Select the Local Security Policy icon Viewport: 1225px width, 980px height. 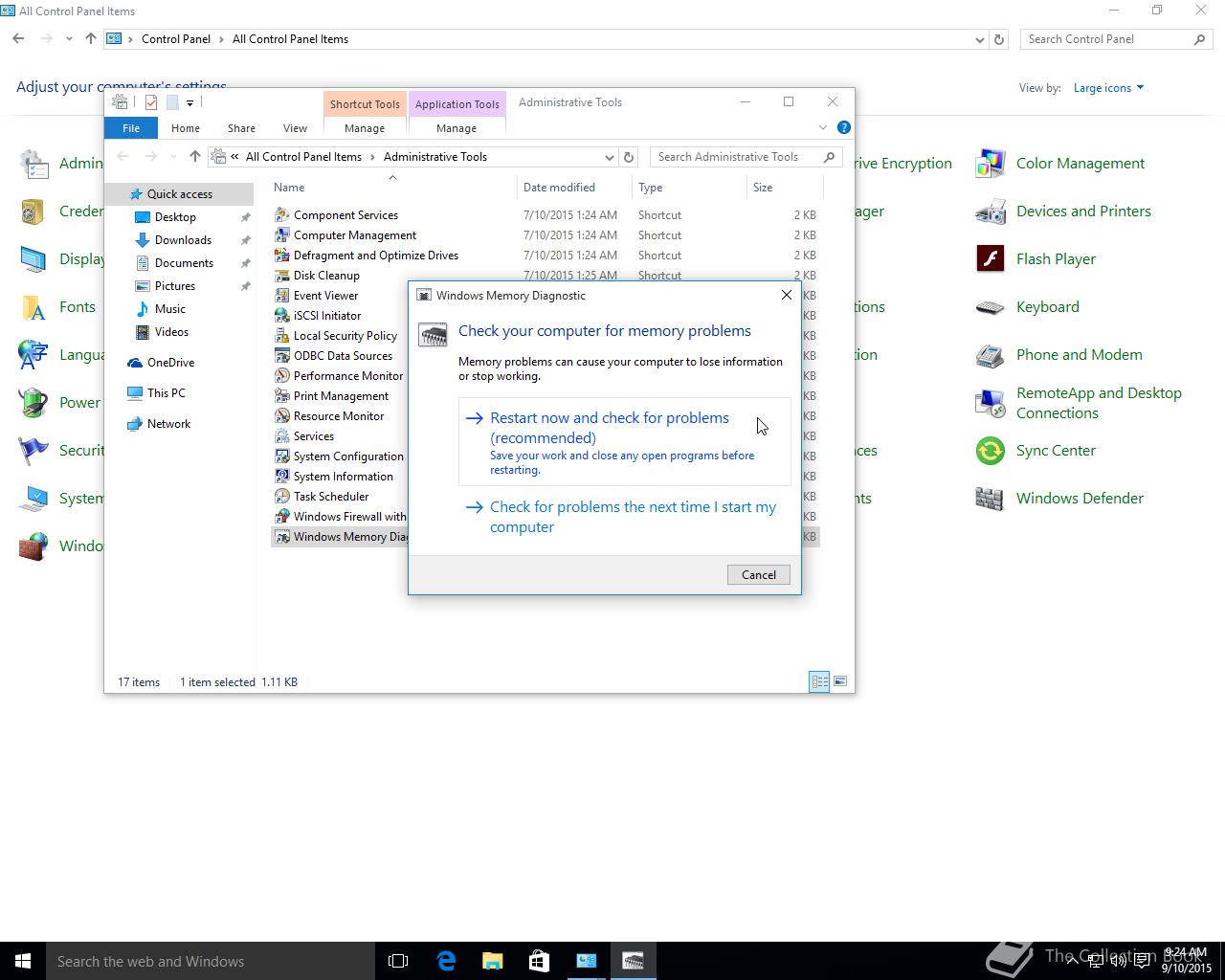281,336
